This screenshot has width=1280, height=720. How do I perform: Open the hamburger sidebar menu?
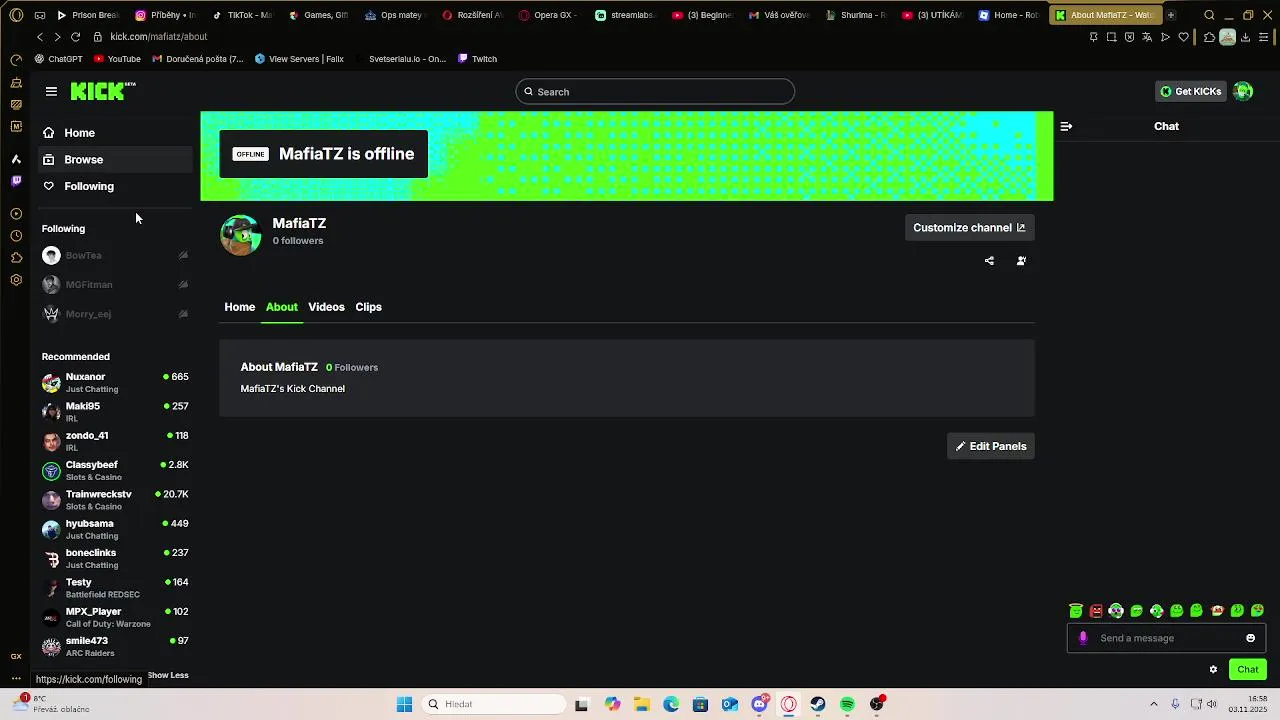[51, 91]
